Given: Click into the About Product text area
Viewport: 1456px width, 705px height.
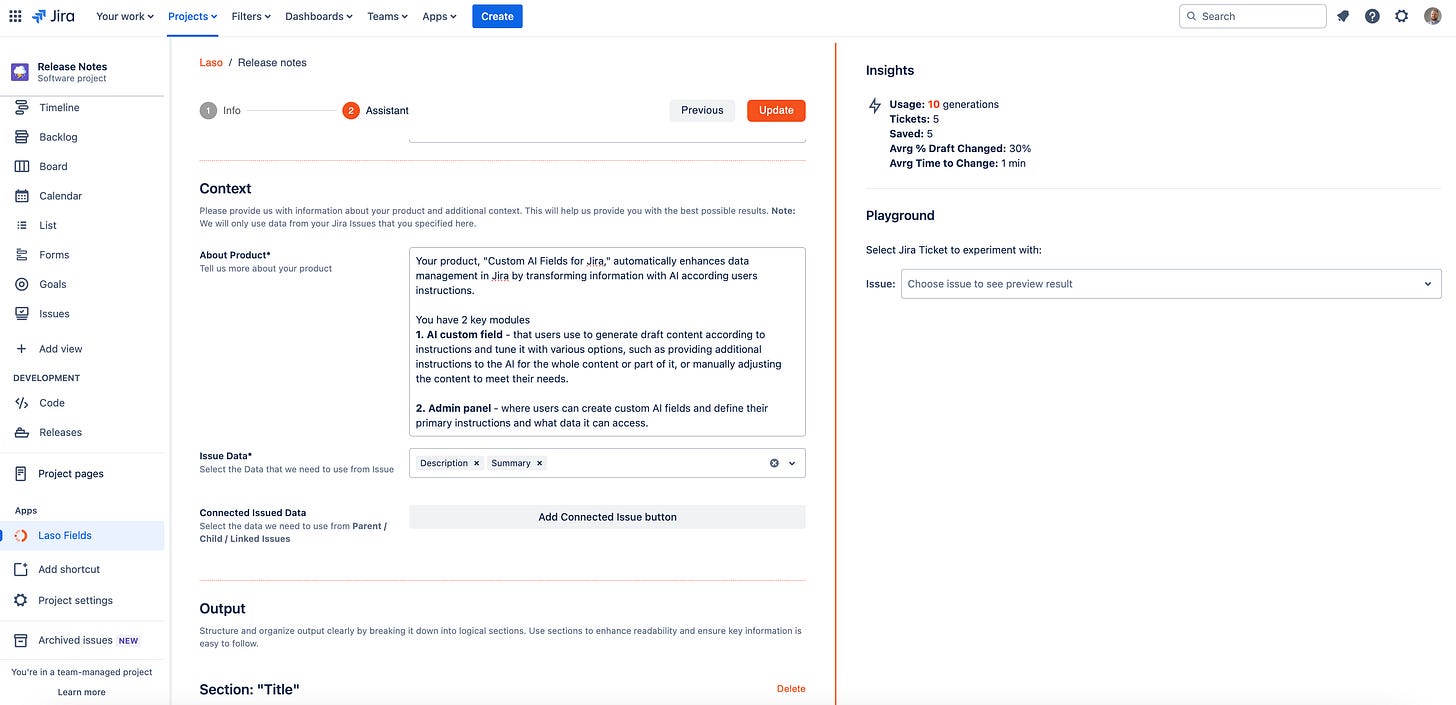Looking at the screenshot, I should coord(607,342).
